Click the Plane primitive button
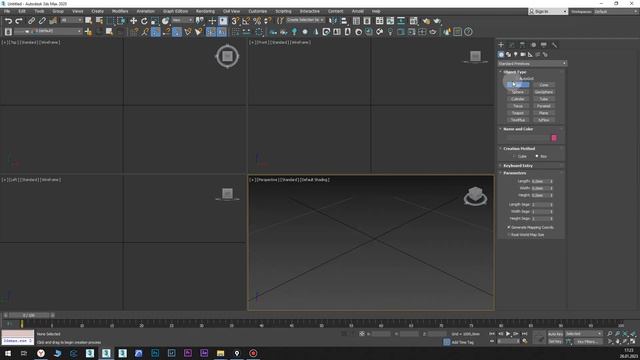This screenshot has height=360, width=640. (x=544, y=113)
